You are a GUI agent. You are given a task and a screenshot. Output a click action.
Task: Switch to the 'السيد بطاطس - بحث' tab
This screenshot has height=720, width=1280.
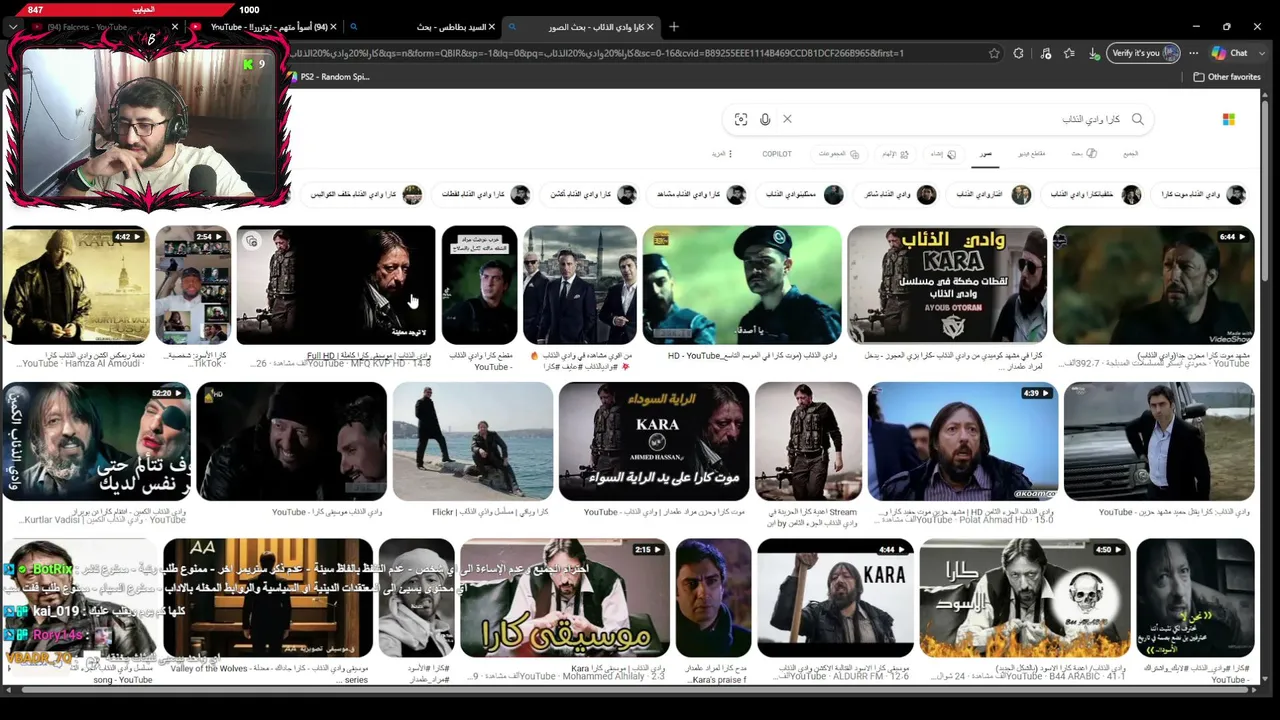422,27
